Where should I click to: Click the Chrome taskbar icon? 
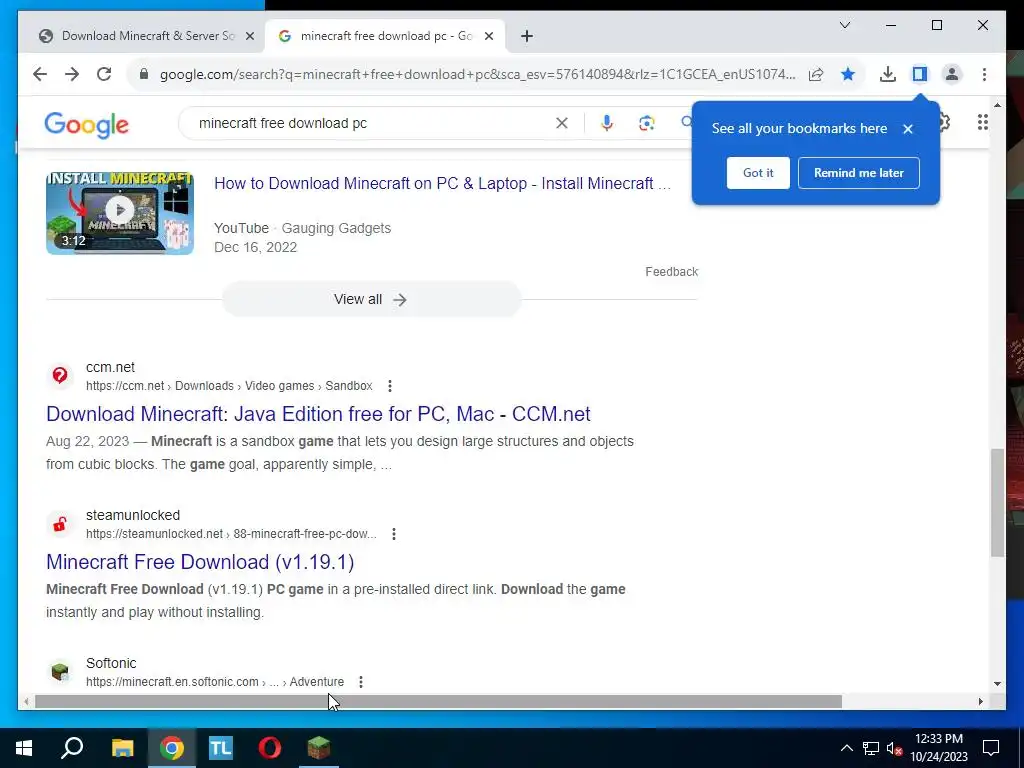coord(172,748)
